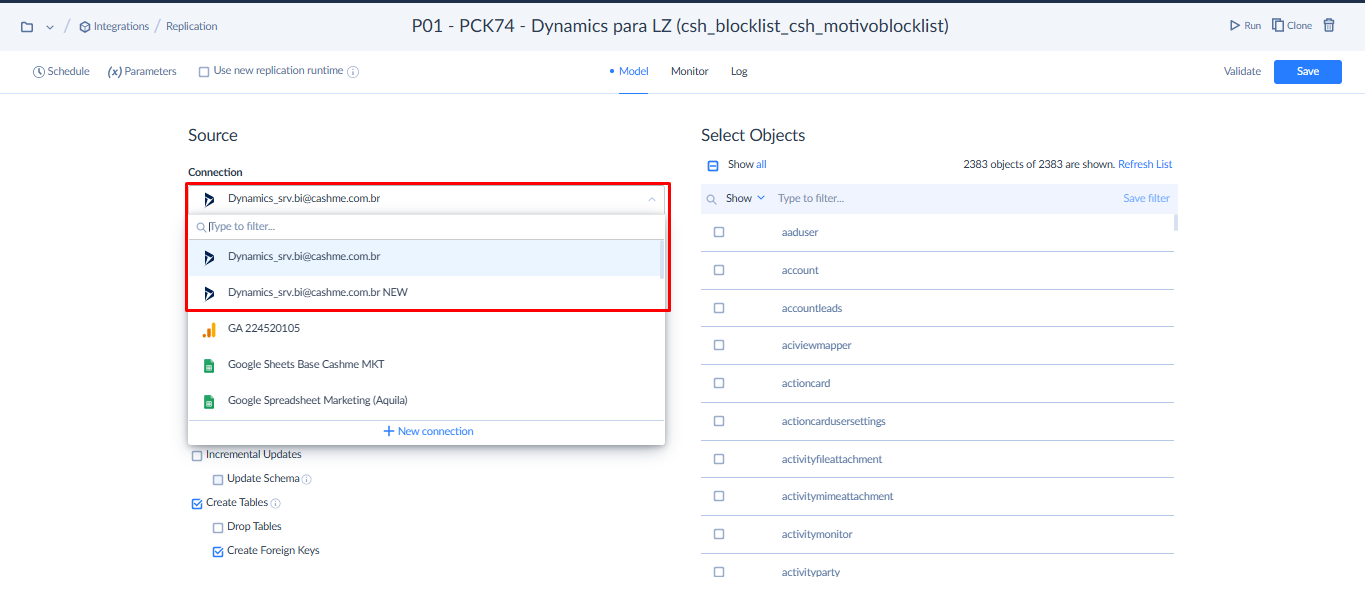Click the Clone package icon

tap(1278, 26)
